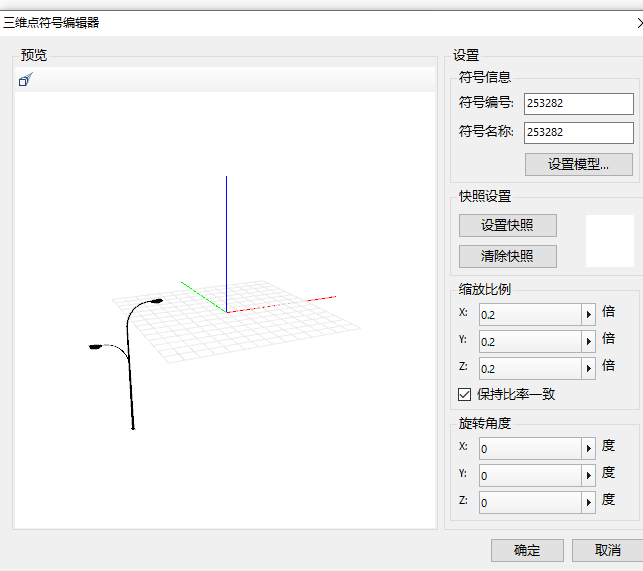Click the snapshot preview thumbnail
643x571 pixels.
(610, 241)
